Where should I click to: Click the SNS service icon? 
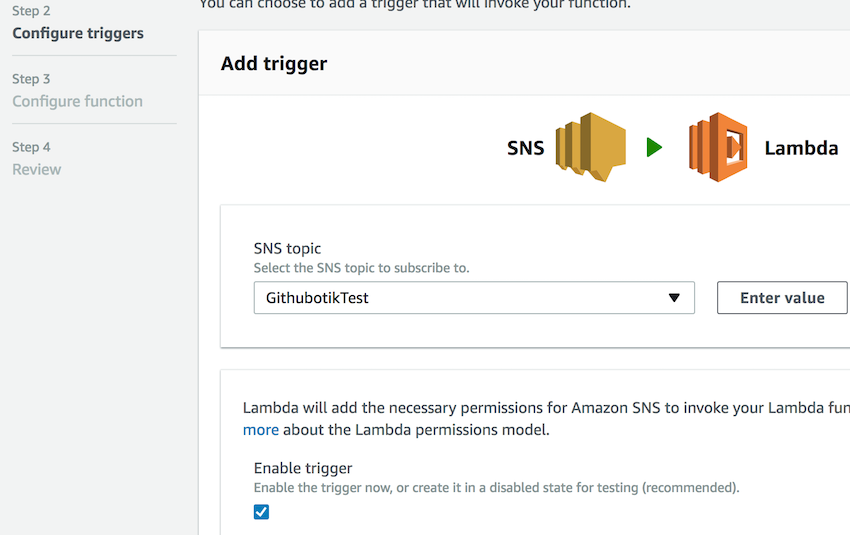point(590,147)
